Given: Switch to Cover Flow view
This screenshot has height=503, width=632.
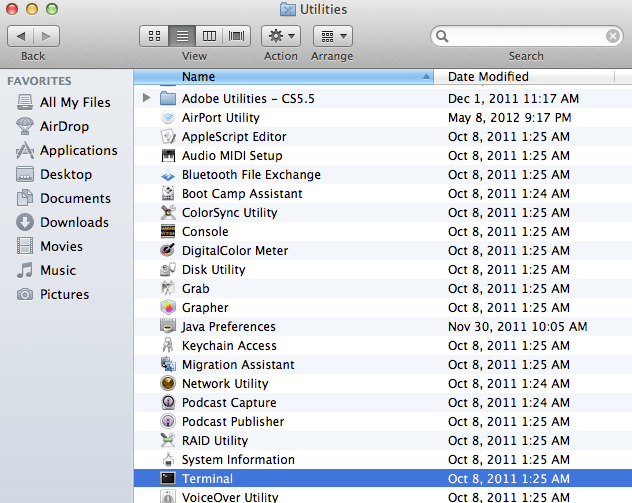Looking at the screenshot, I should pos(236,36).
